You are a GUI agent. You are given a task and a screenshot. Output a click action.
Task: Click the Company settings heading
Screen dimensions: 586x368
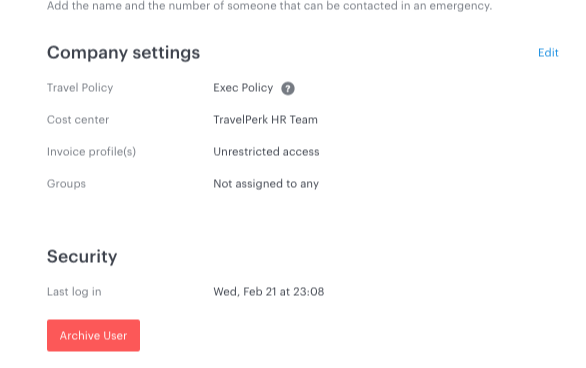(123, 53)
